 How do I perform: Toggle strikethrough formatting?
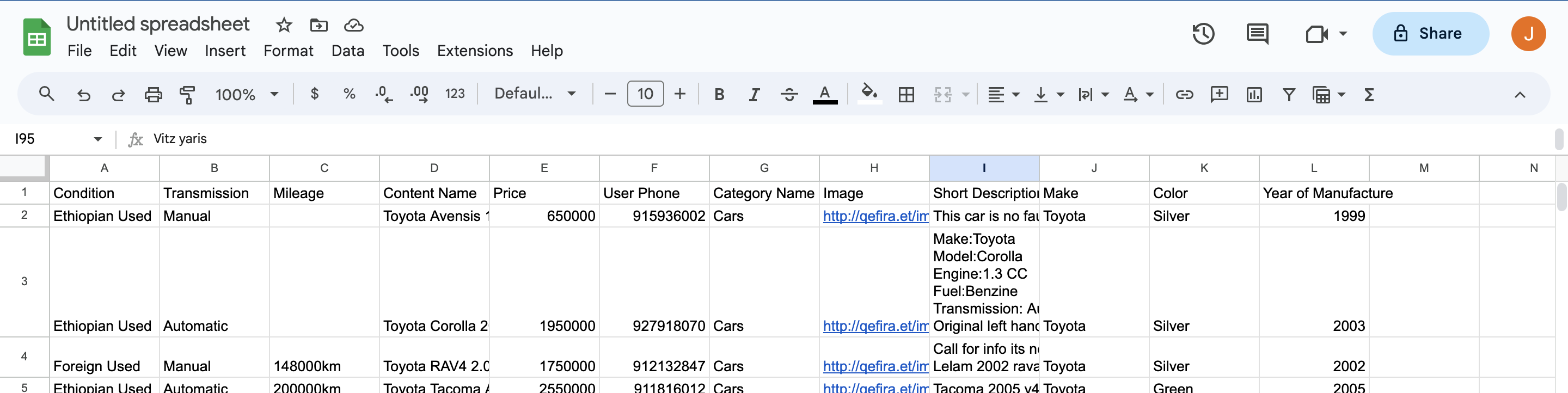pyautogui.click(x=789, y=94)
